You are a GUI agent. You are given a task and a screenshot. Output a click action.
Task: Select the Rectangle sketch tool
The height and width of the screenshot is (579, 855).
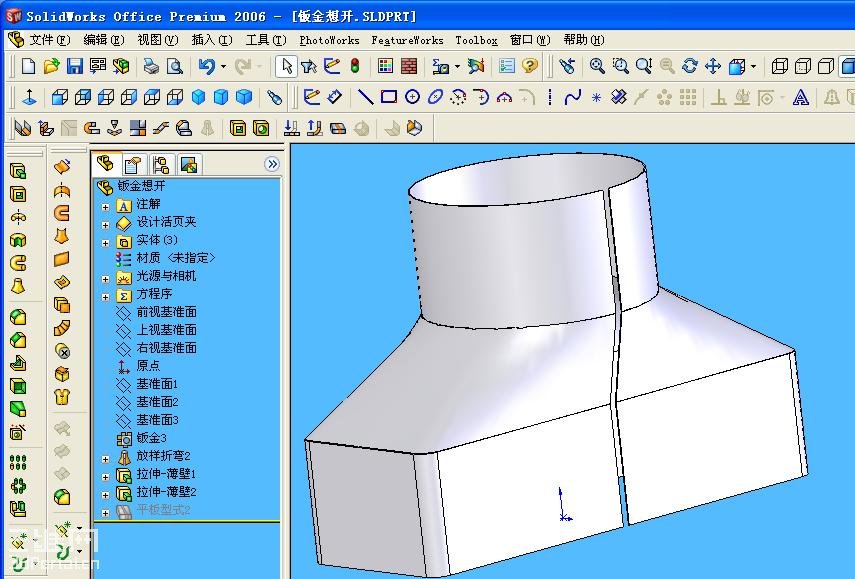[x=389, y=98]
